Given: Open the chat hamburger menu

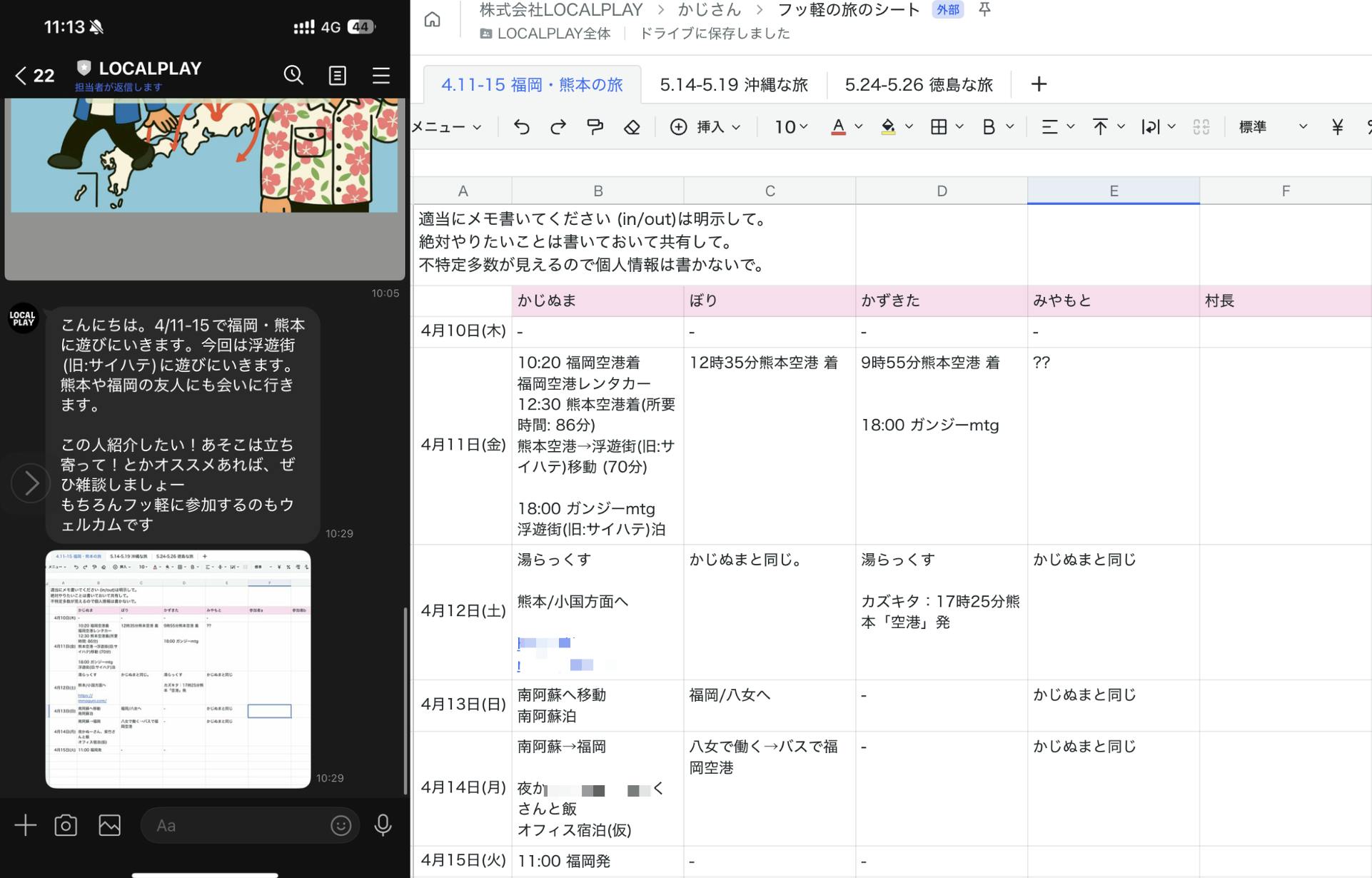Looking at the screenshot, I should 381,75.
